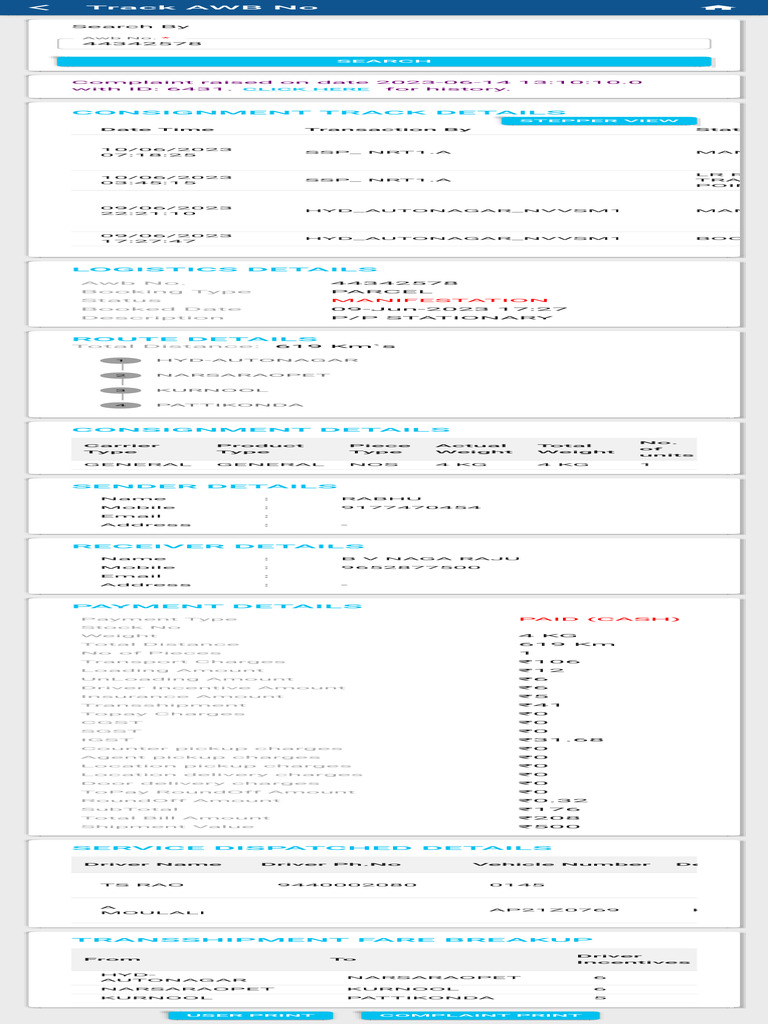This screenshot has width=768, height=1024.
Task: Select the 10/06/2023 07:18:25 track row
Action: pyautogui.click(x=405, y=153)
